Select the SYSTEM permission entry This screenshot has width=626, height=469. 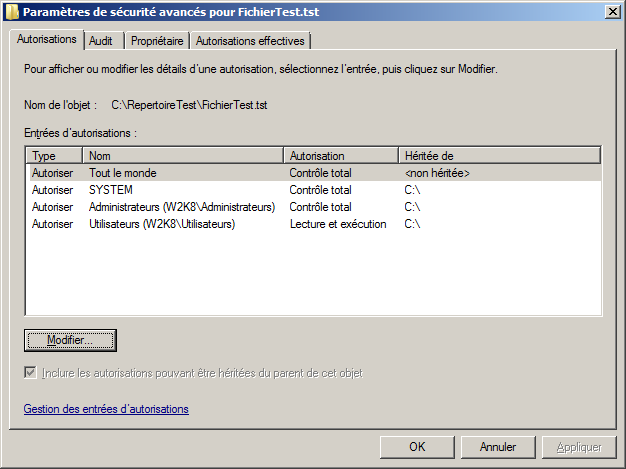coord(111,190)
